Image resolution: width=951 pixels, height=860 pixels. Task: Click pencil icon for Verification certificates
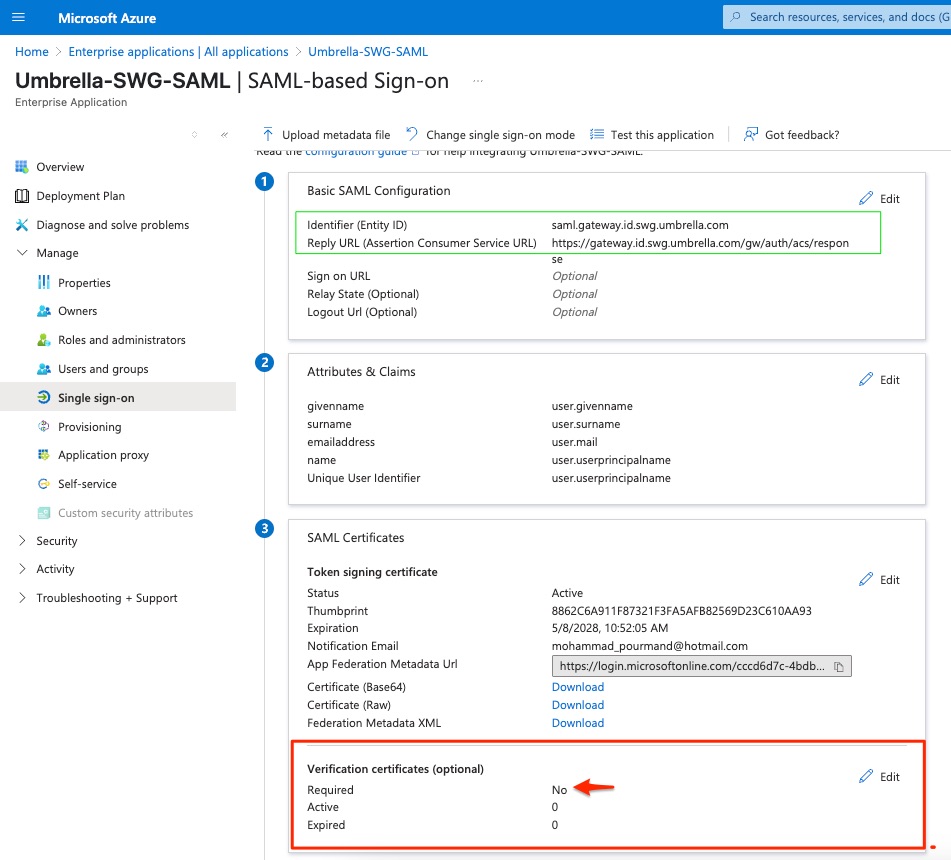pyautogui.click(x=866, y=776)
